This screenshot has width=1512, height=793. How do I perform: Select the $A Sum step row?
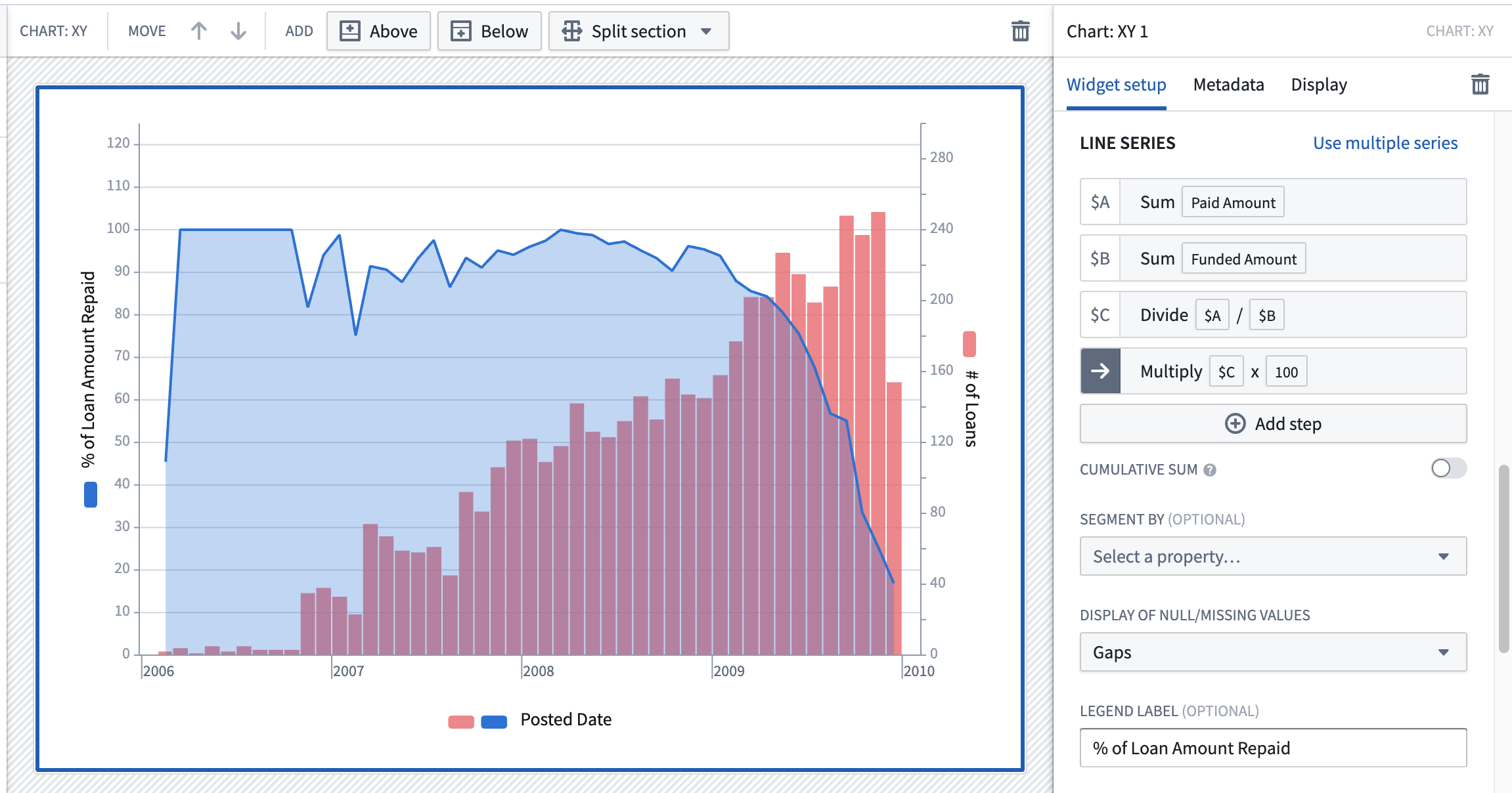click(x=1273, y=202)
